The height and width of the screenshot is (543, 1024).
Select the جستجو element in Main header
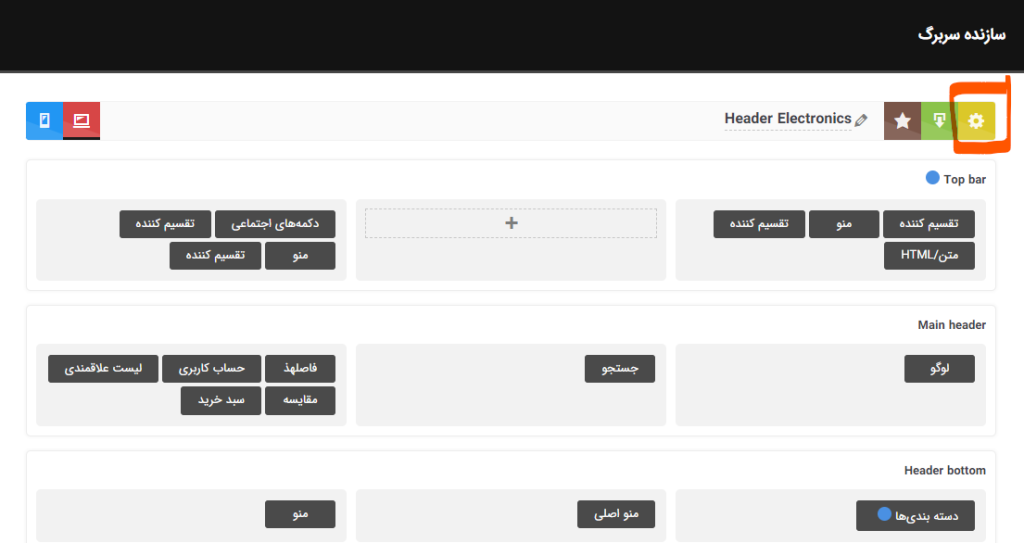[x=620, y=369]
